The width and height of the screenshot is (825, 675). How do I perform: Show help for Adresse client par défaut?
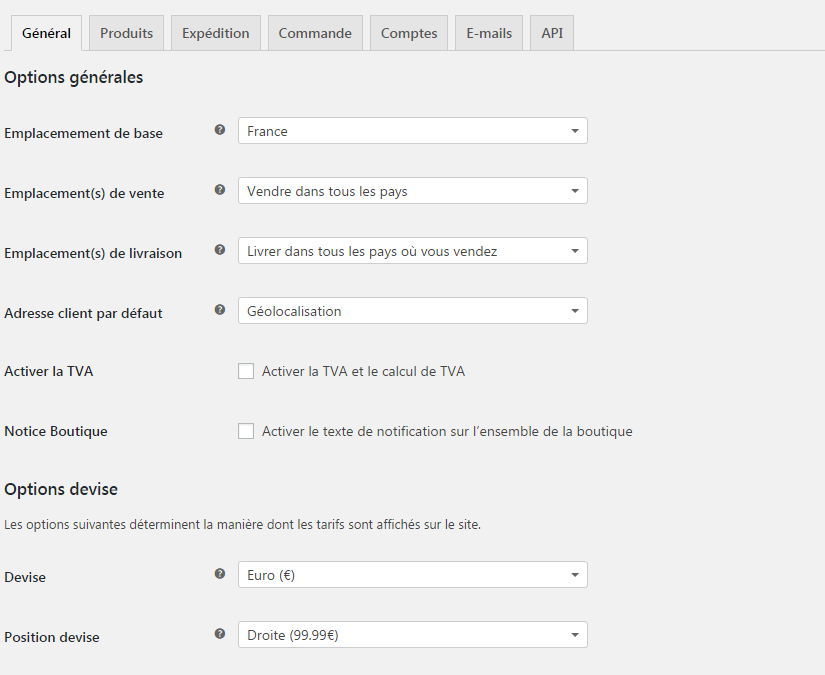219,309
